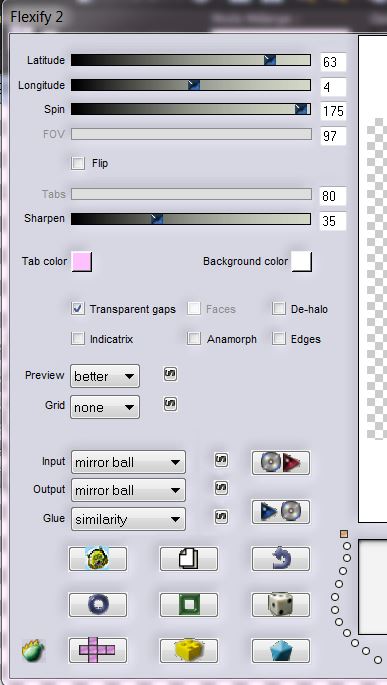The image size is (387, 685).
Task: Uncheck Transparent gaps
Action: coord(78,309)
